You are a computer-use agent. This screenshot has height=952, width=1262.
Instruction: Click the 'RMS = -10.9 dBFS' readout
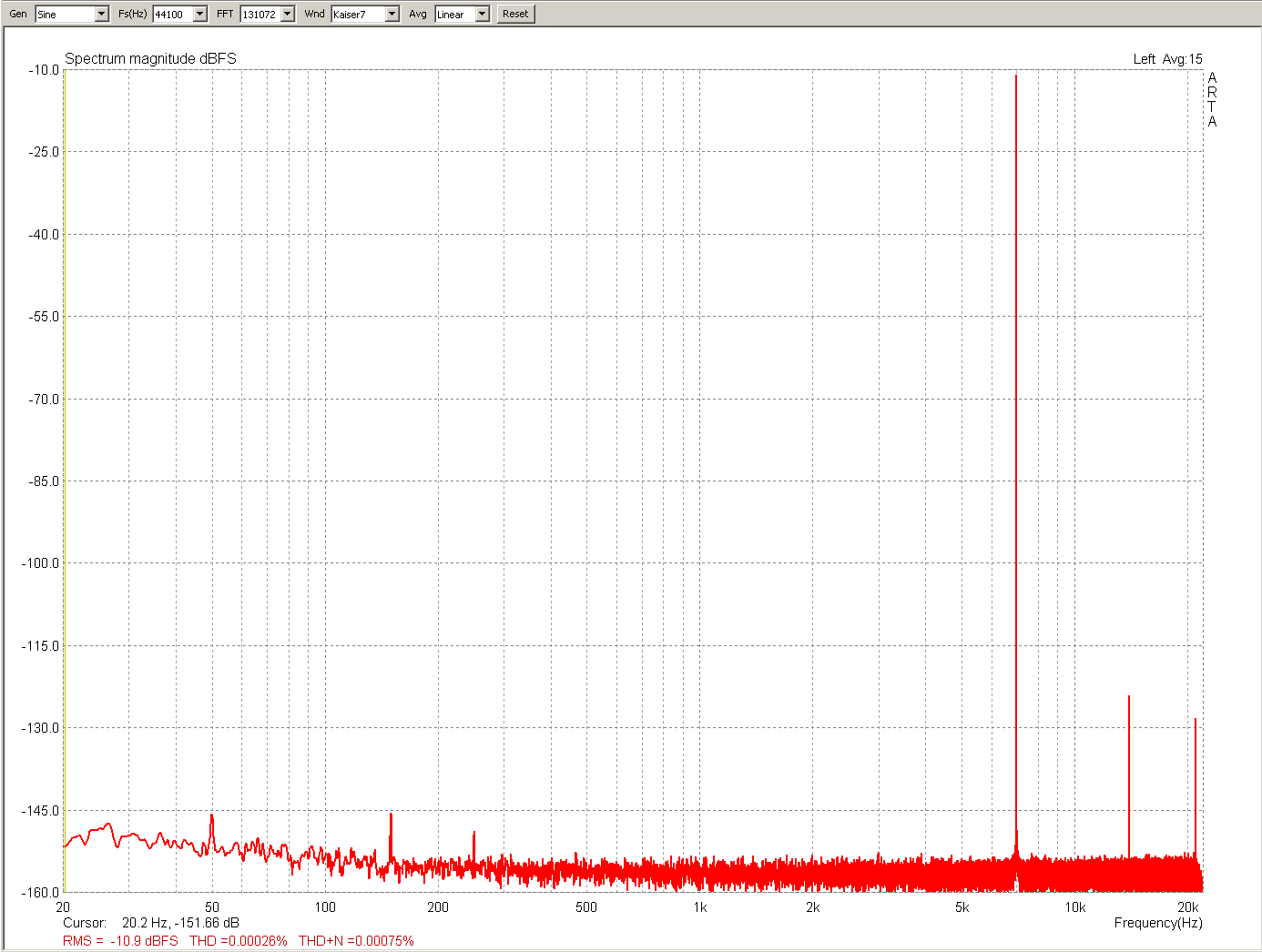pos(120,941)
